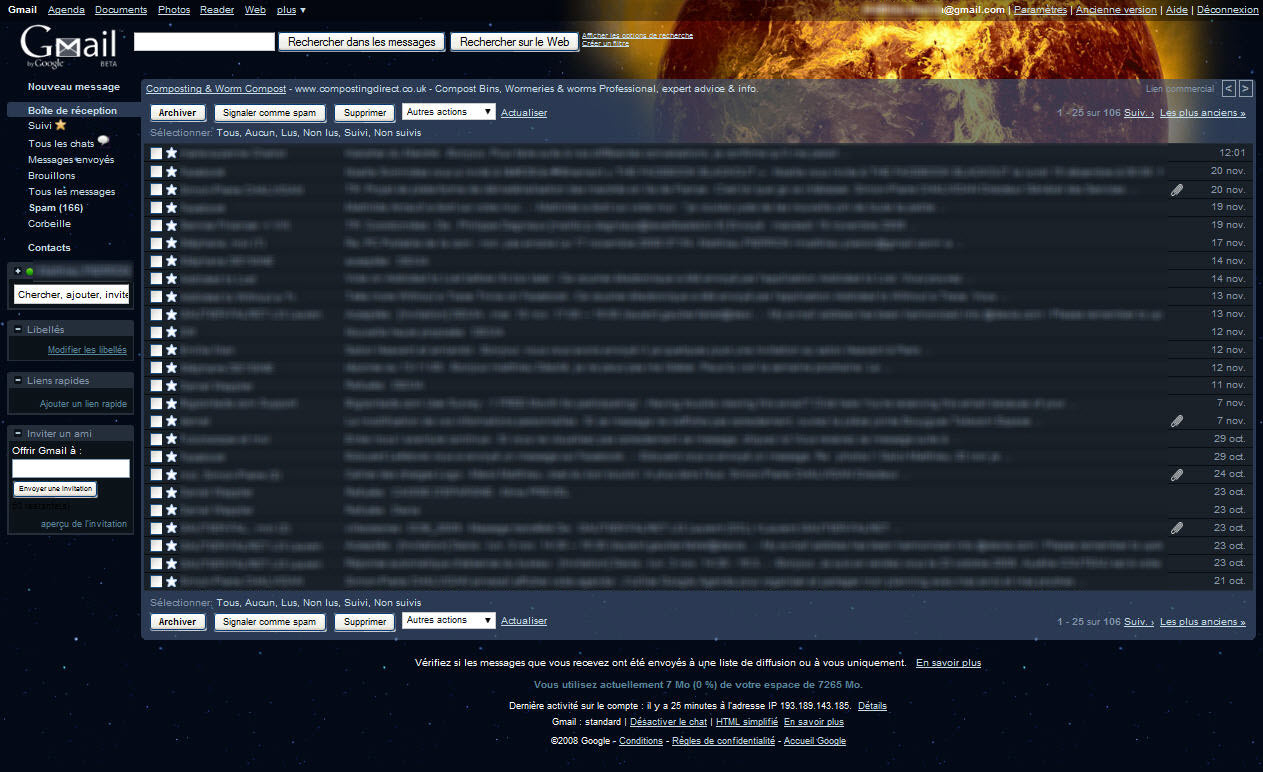Star the 12:01 email
This screenshot has height=772, width=1263.
171,153
